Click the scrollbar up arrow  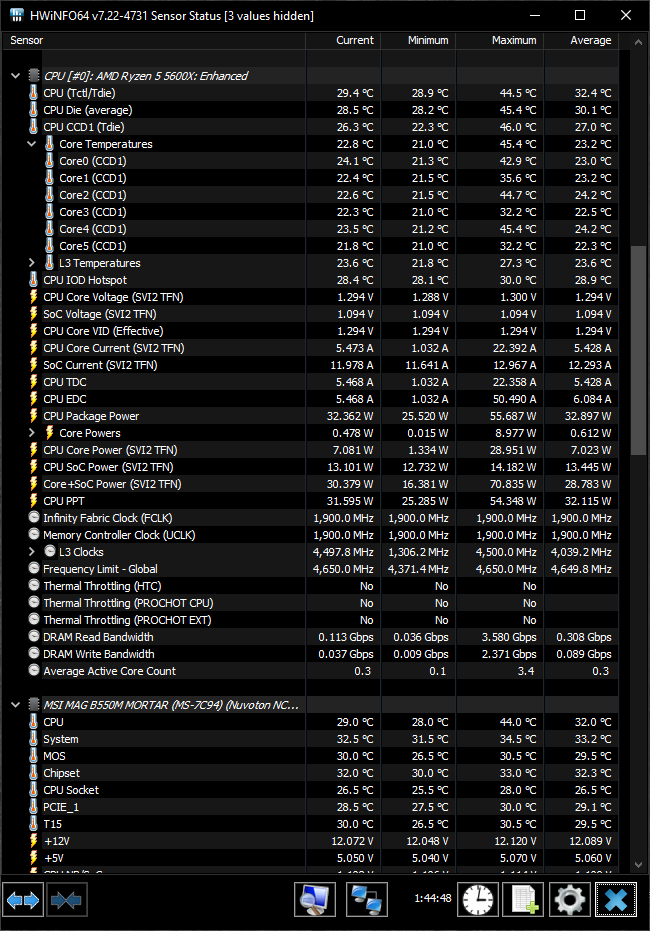(638, 42)
